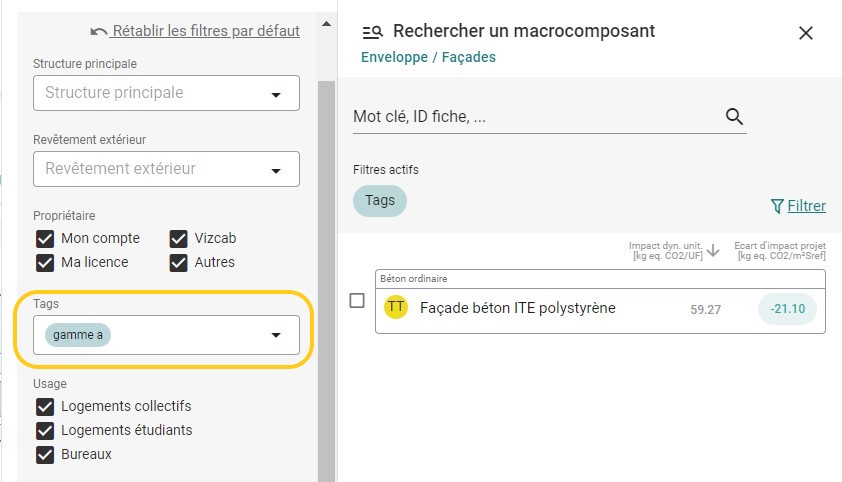Click the sort arrow by Impact dyn. unit.
Screen dimensions: 842x482
[713, 250]
